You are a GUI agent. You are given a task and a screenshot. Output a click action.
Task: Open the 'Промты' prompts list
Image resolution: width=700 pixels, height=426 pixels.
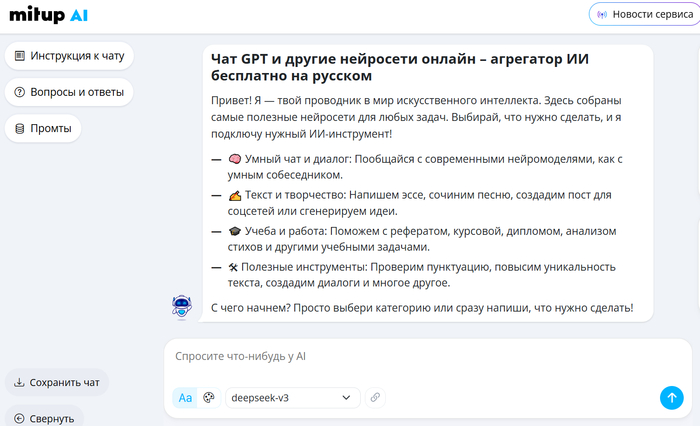44,129
